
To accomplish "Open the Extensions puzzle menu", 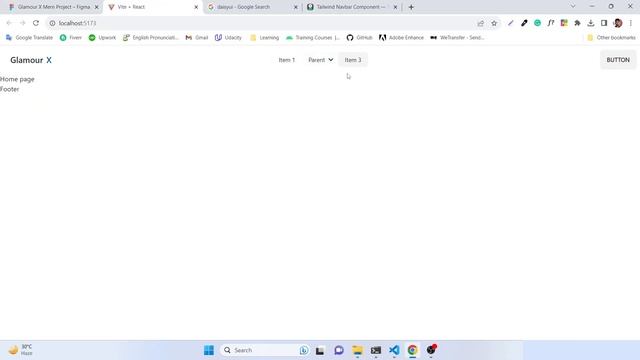I will click(577, 23).
